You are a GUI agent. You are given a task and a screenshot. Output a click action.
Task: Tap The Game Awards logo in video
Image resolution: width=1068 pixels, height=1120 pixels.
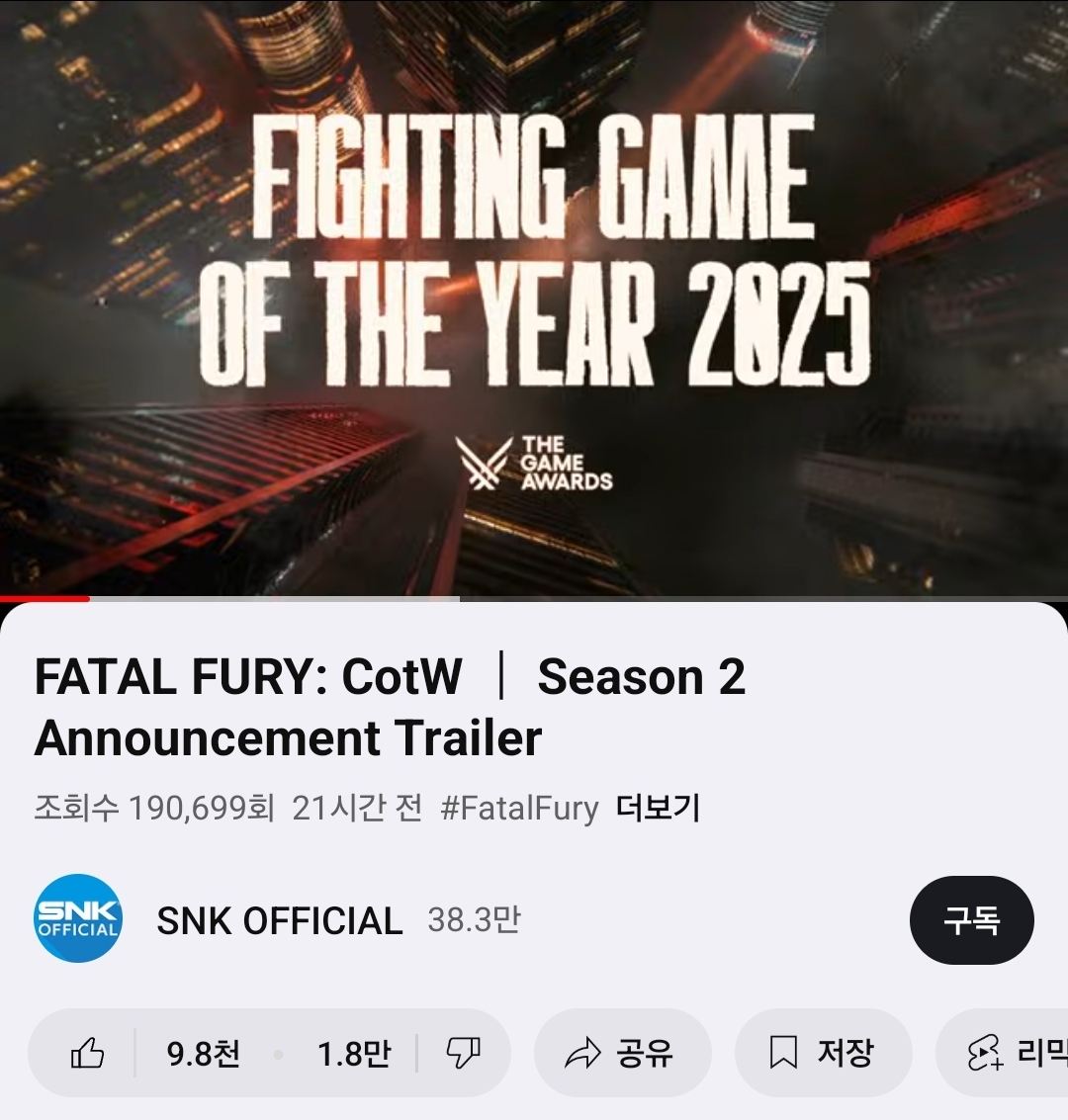pos(534,463)
